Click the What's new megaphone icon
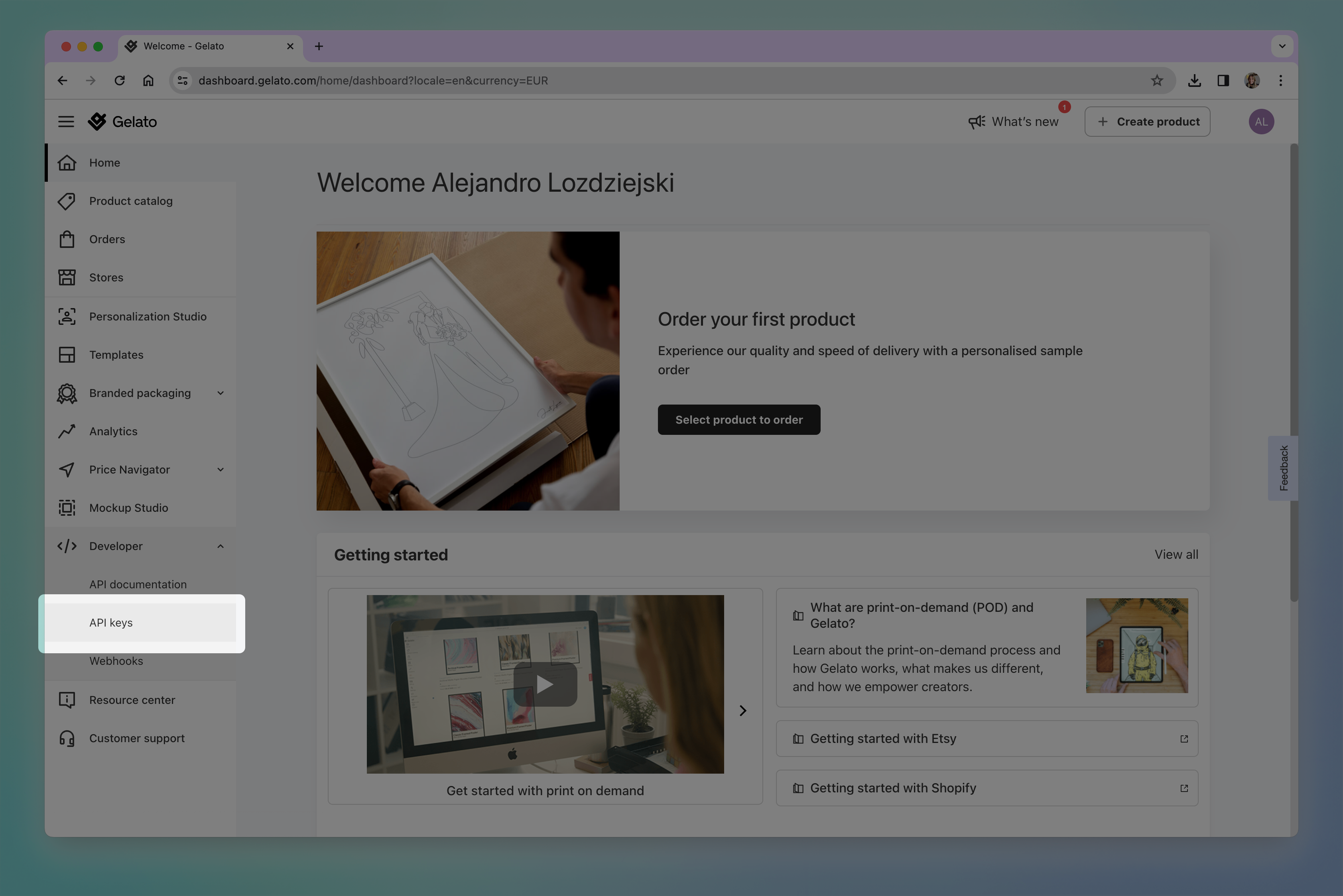The height and width of the screenshot is (896, 1343). tap(977, 122)
